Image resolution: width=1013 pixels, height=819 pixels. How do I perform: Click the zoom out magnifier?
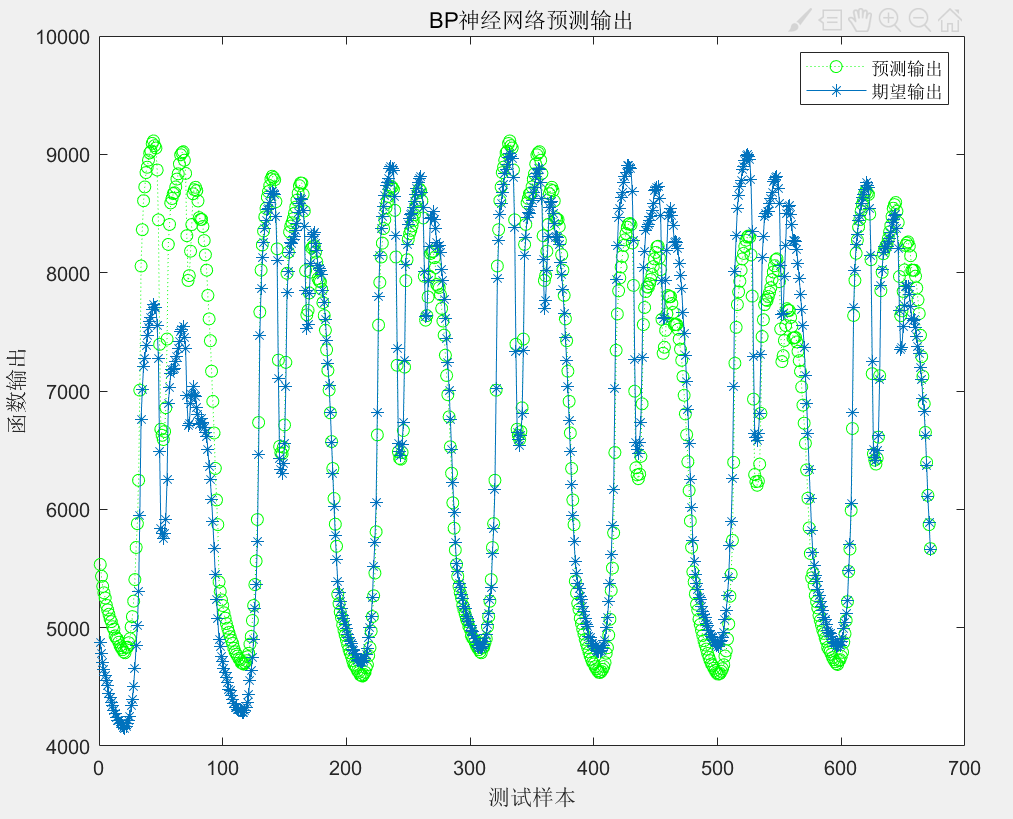click(920, 19)
